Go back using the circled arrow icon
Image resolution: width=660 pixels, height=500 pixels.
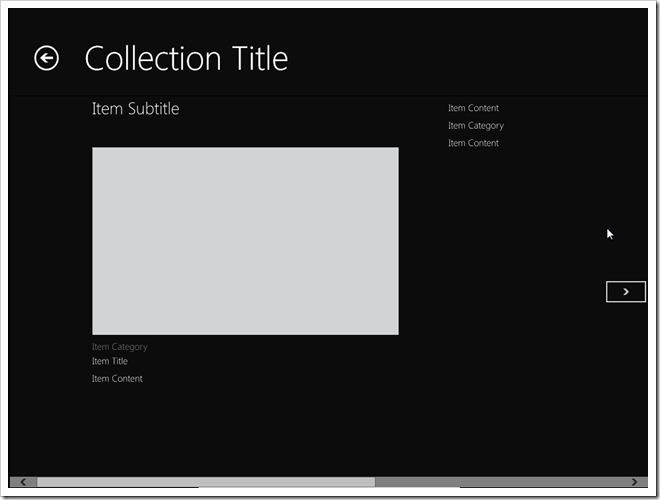pos(46,58)
